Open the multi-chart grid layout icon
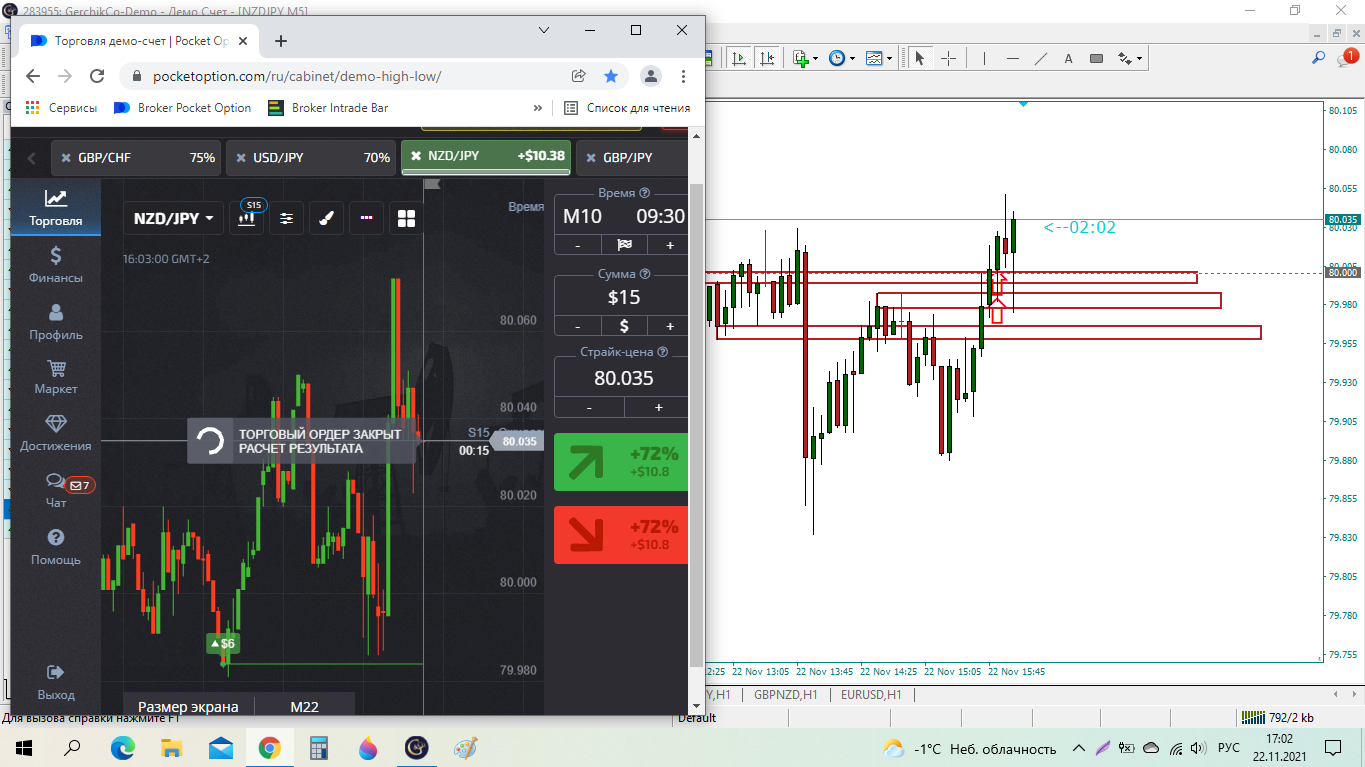 tap(406, 218)
